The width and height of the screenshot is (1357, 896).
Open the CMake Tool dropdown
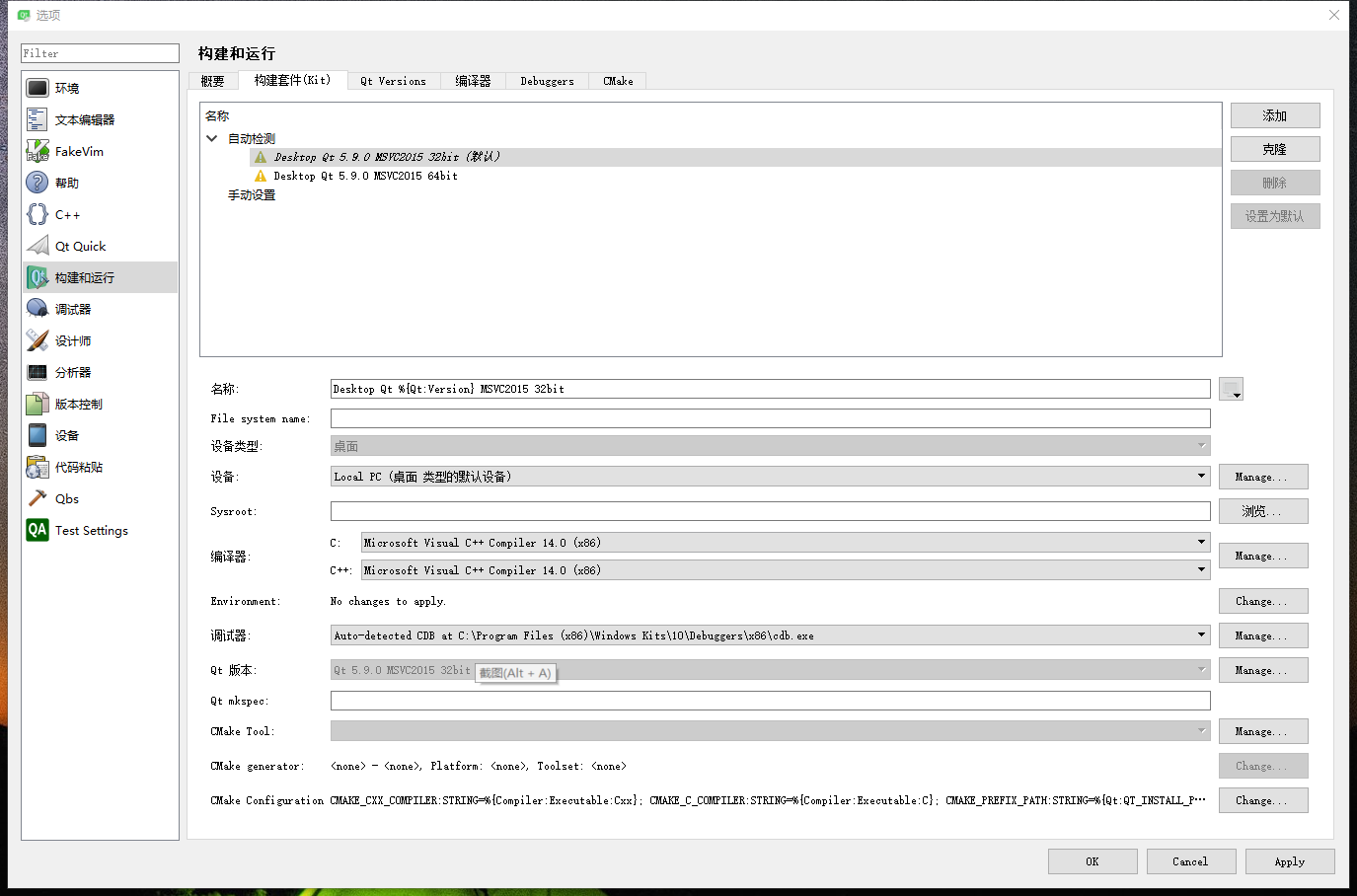click(x=771, y=731)
